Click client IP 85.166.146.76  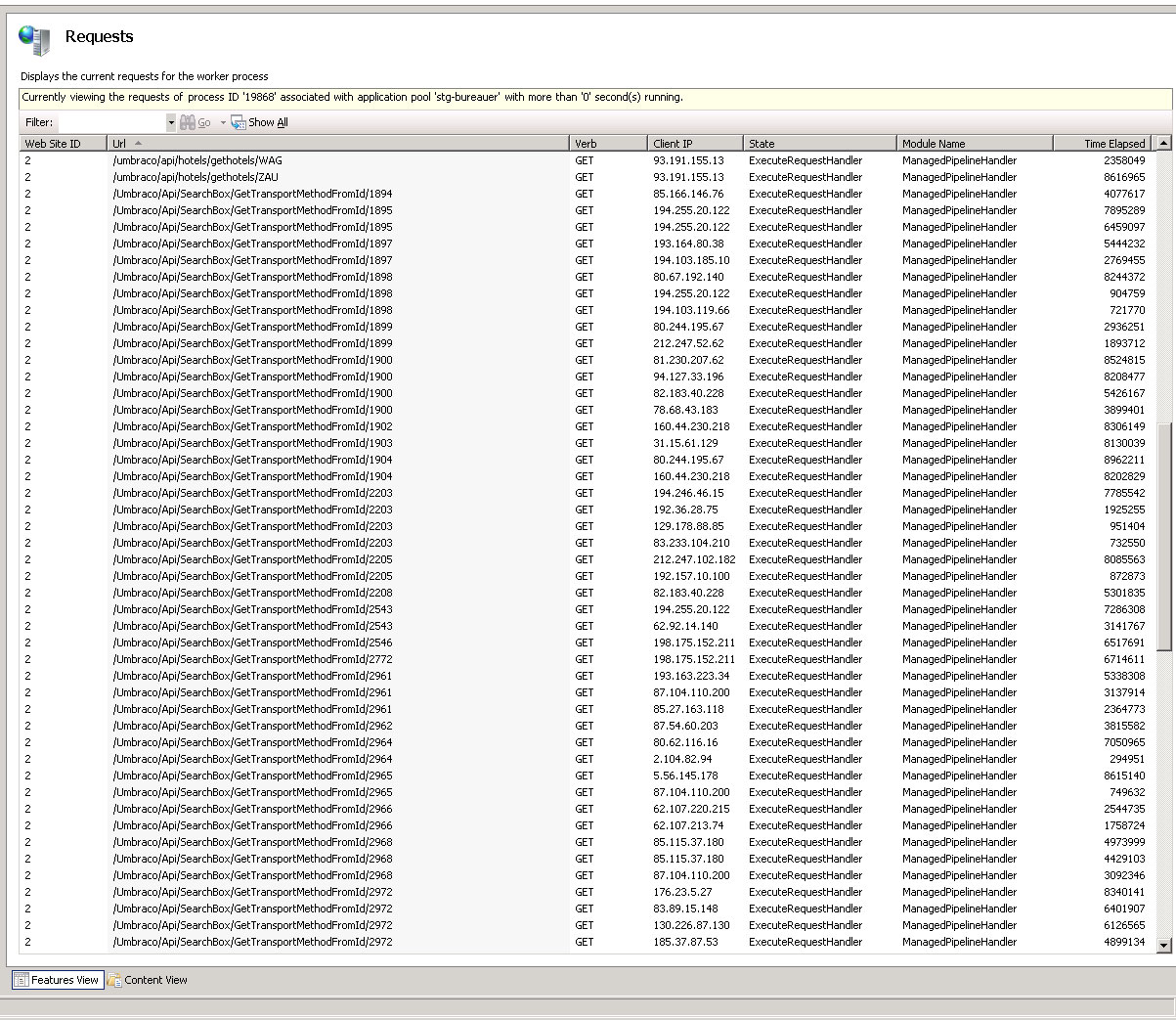click(x=688, y=194)
